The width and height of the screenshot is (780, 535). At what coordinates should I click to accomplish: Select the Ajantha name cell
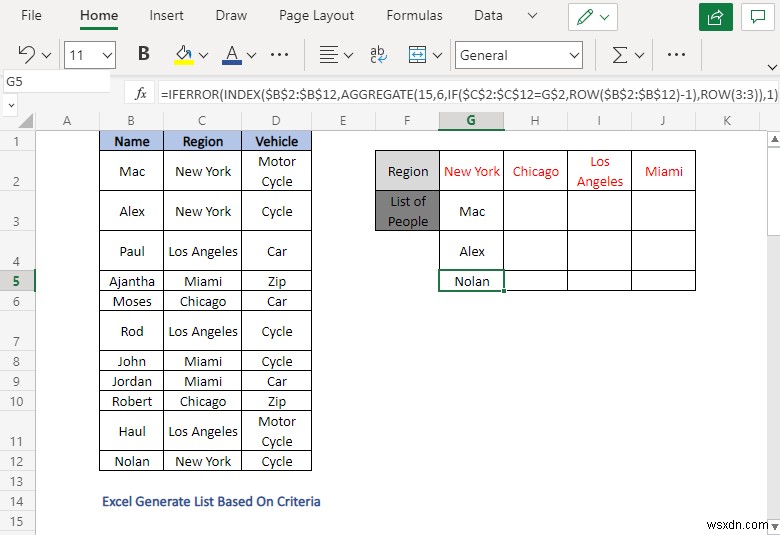pos(132,281)
